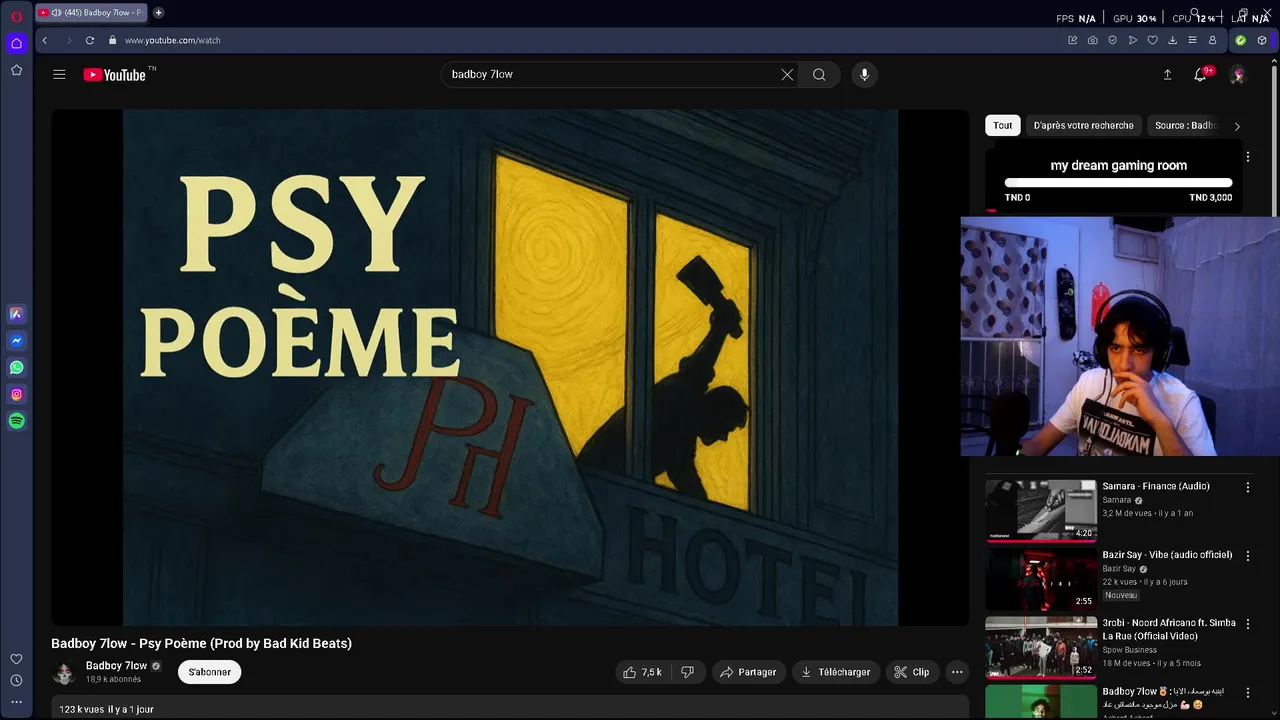
Task: Open options for 'my dream gaming room'
Action: pos(1248,157)
